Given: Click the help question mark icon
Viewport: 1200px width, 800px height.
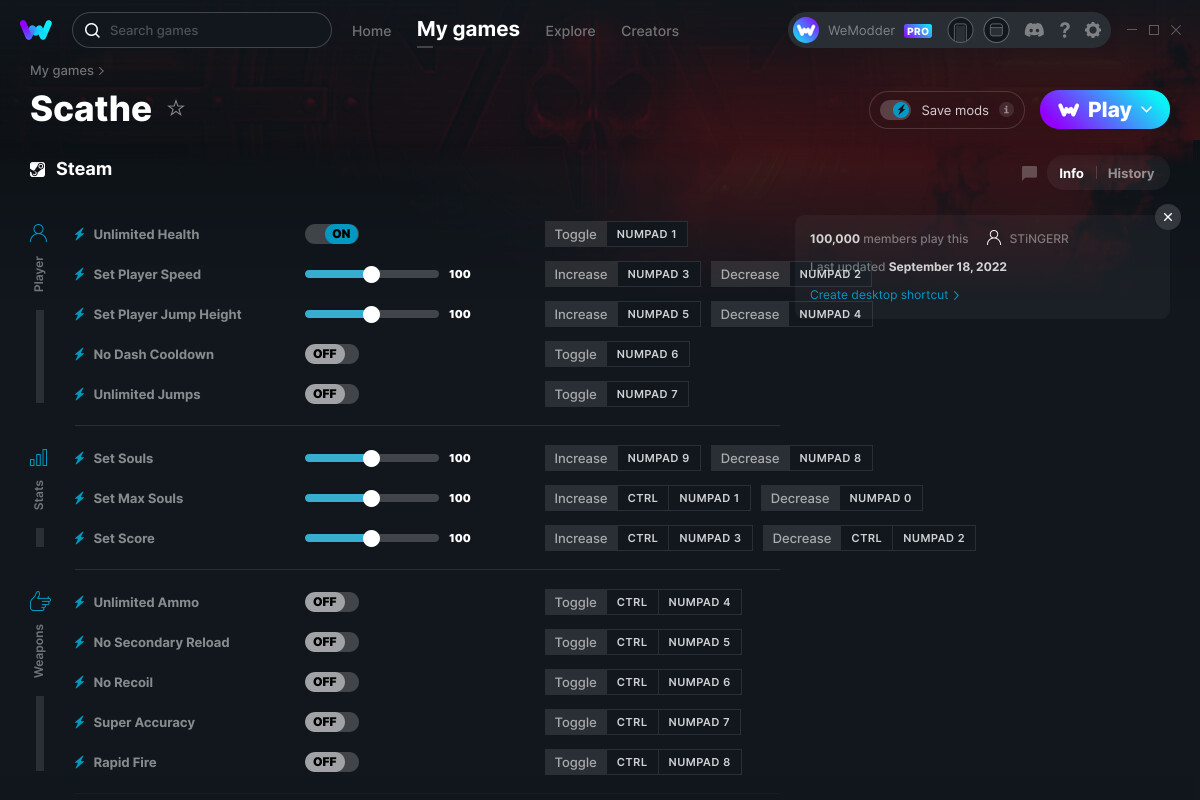Looking at the screenshot, I should click(1064, 30).
